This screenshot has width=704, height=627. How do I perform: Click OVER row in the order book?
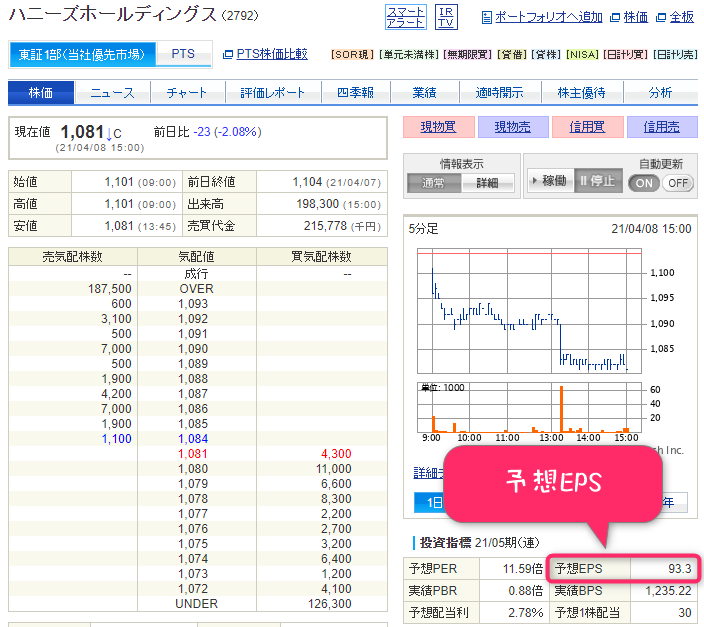pos(198,289)
